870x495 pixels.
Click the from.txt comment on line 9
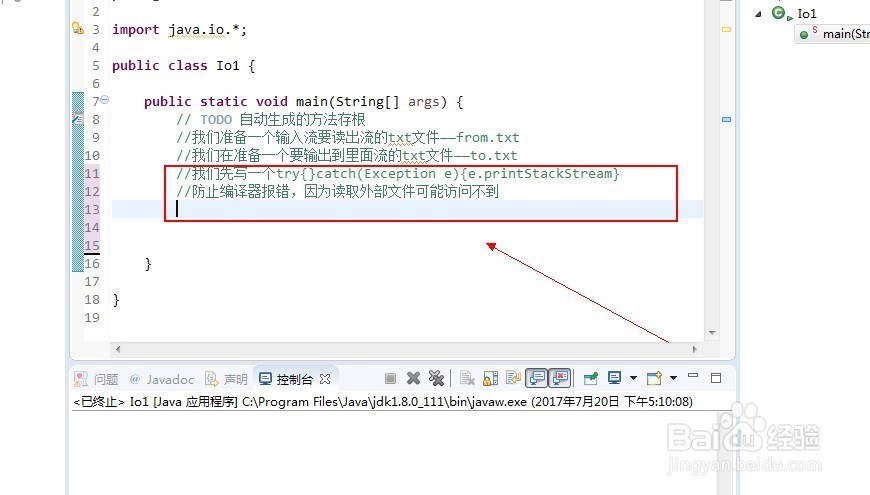coord(347,137)
